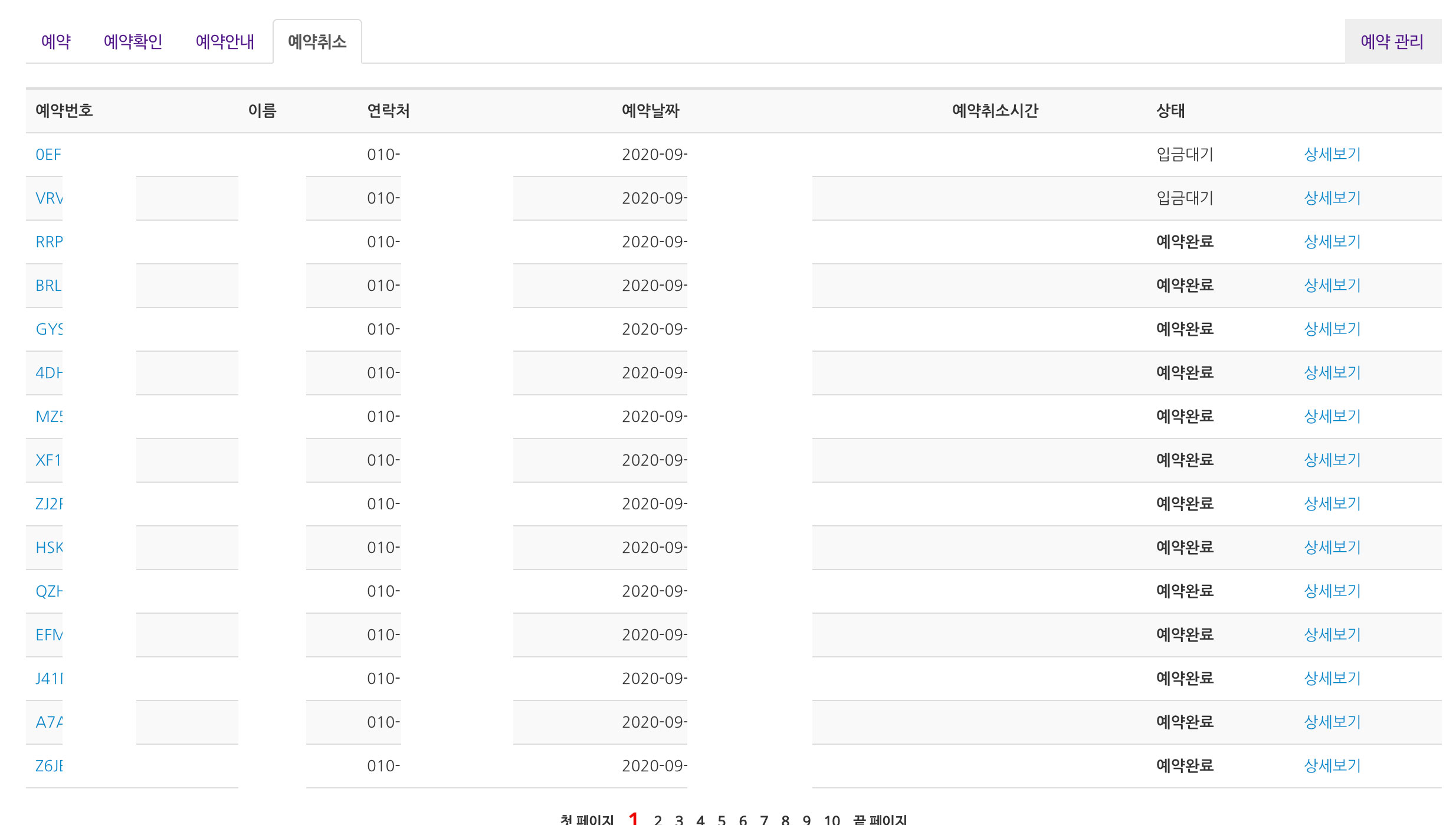View 상세보기 for the Z6JE row
The width and height of the screenshot is (1456, 825).
coord(1332,766)
